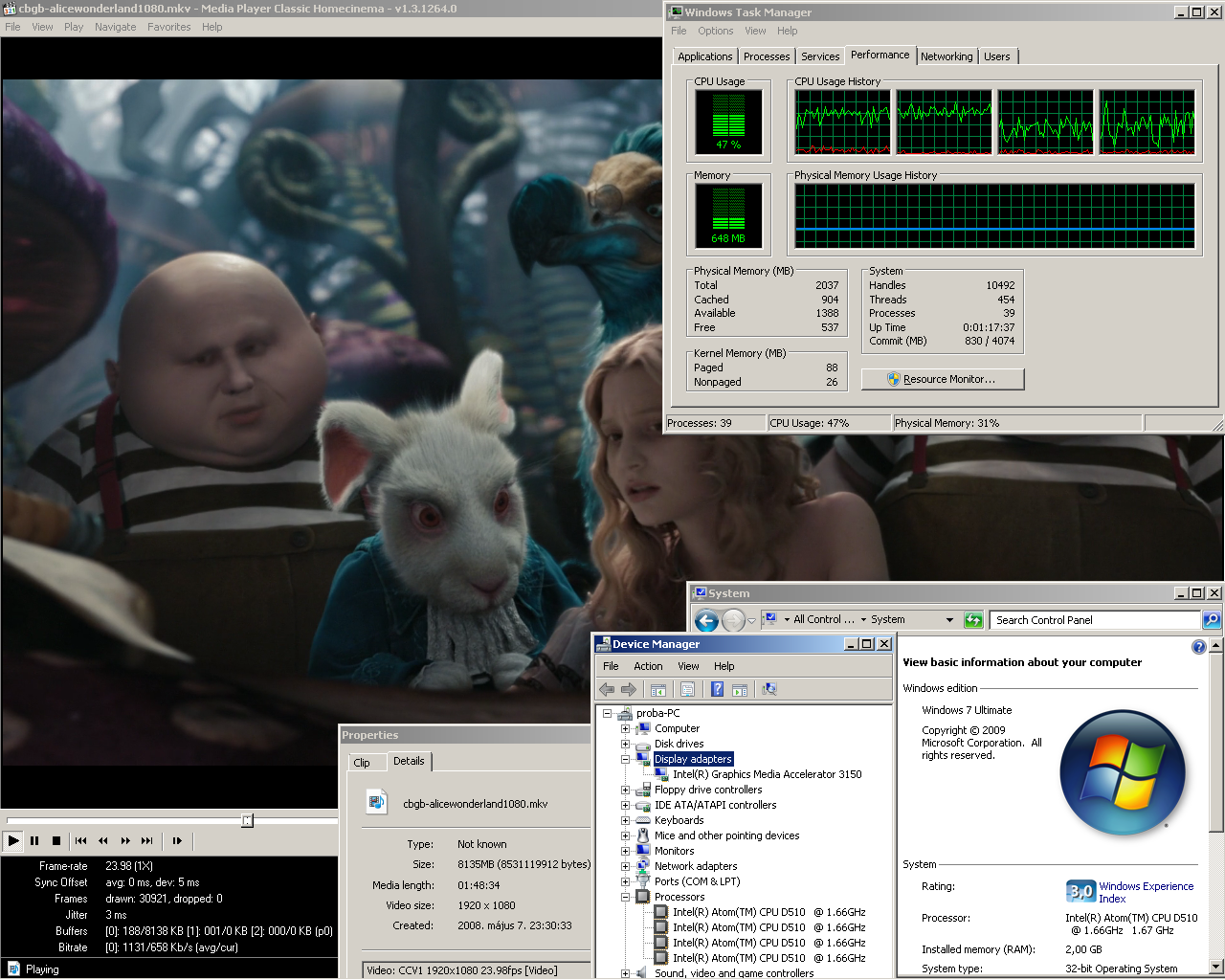Click the Device Manager back arrow icon
1225x980 pixels.
coord(607,689)
